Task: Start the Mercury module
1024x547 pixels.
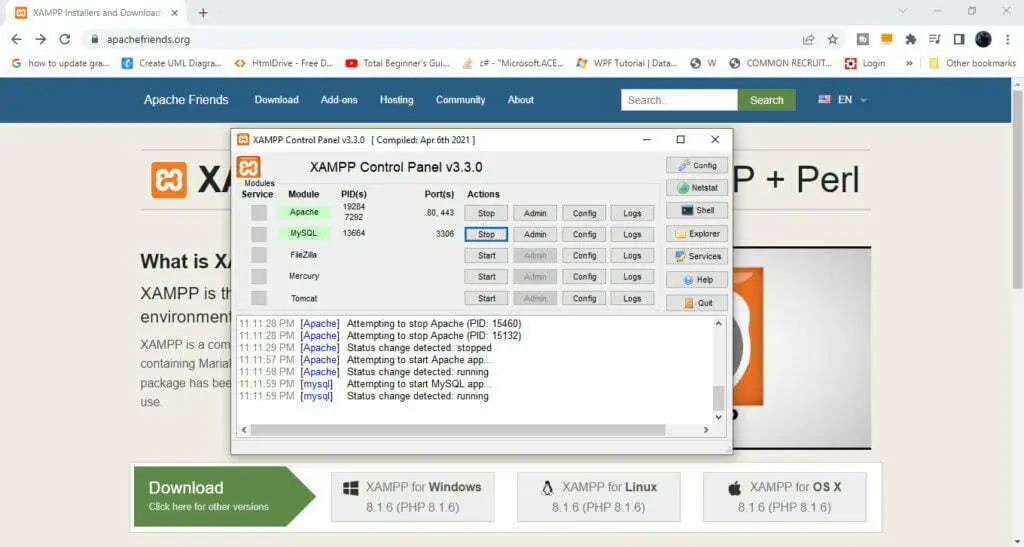Action: (x=486, y=277)
